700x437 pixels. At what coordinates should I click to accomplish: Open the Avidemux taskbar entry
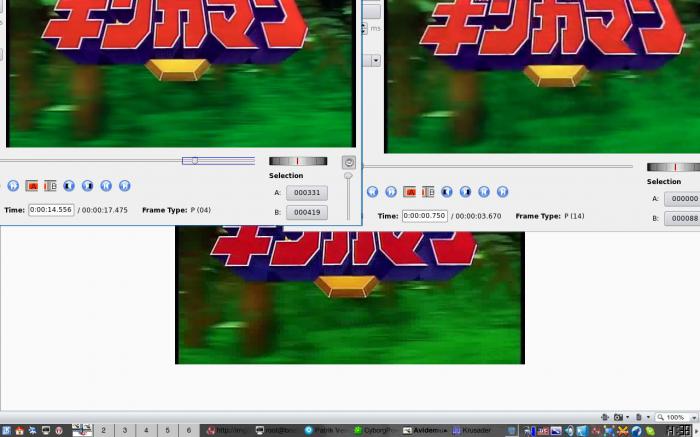point(426,431)
